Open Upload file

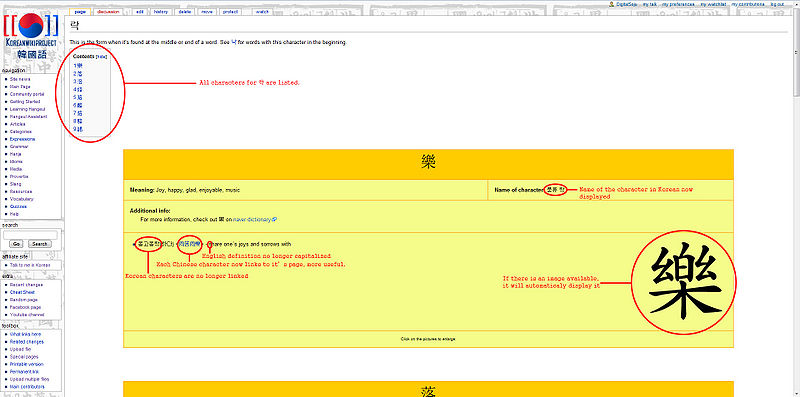coord(21,349)
